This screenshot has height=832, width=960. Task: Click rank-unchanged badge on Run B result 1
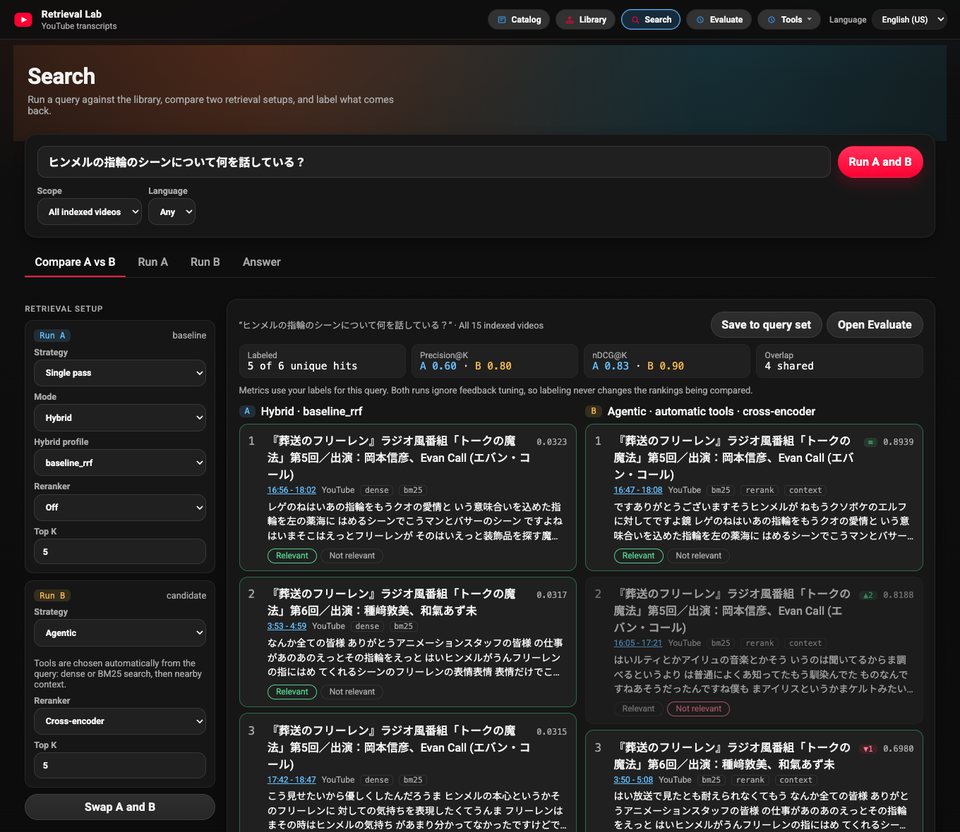pyautogui.click(x=870, y=442)
